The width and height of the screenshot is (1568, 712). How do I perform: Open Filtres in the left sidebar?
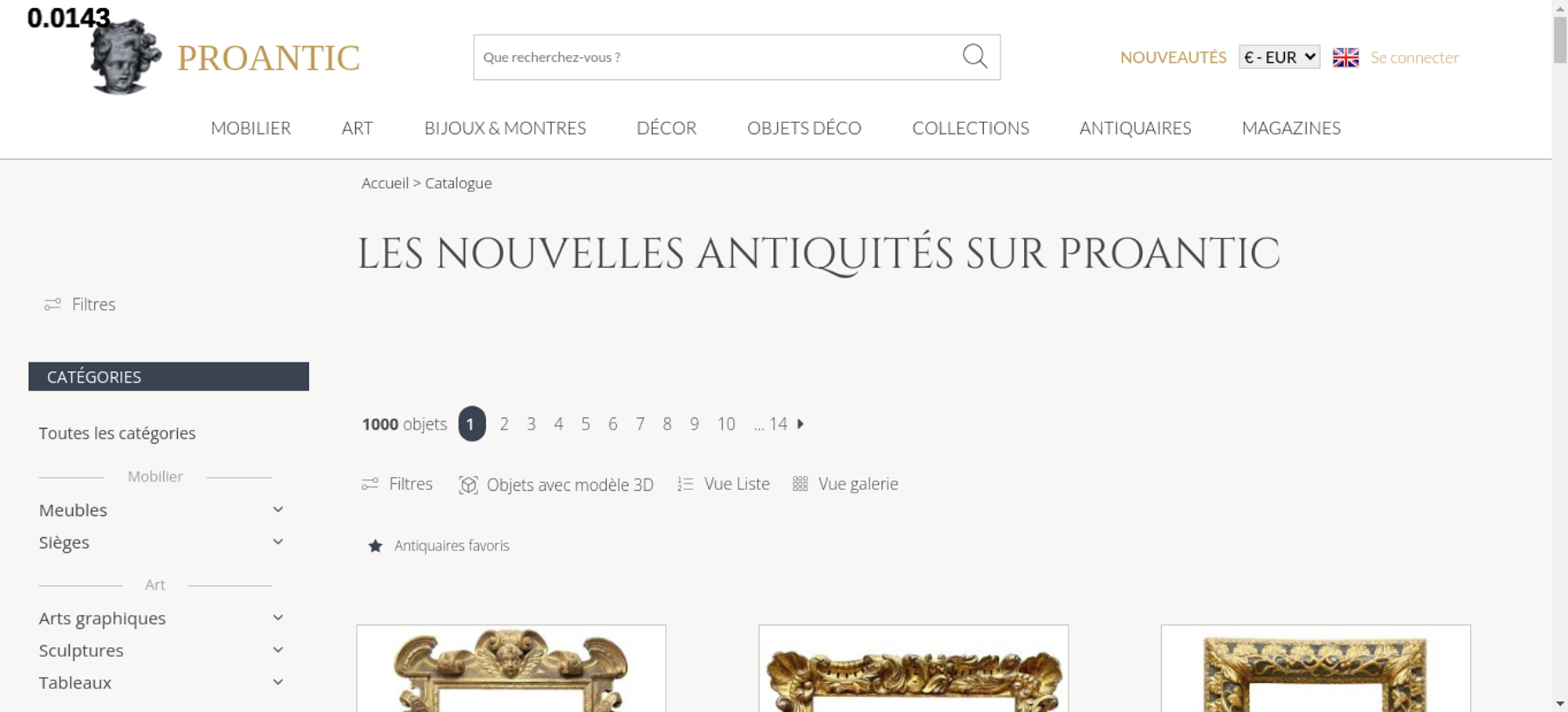coord(80,304)
